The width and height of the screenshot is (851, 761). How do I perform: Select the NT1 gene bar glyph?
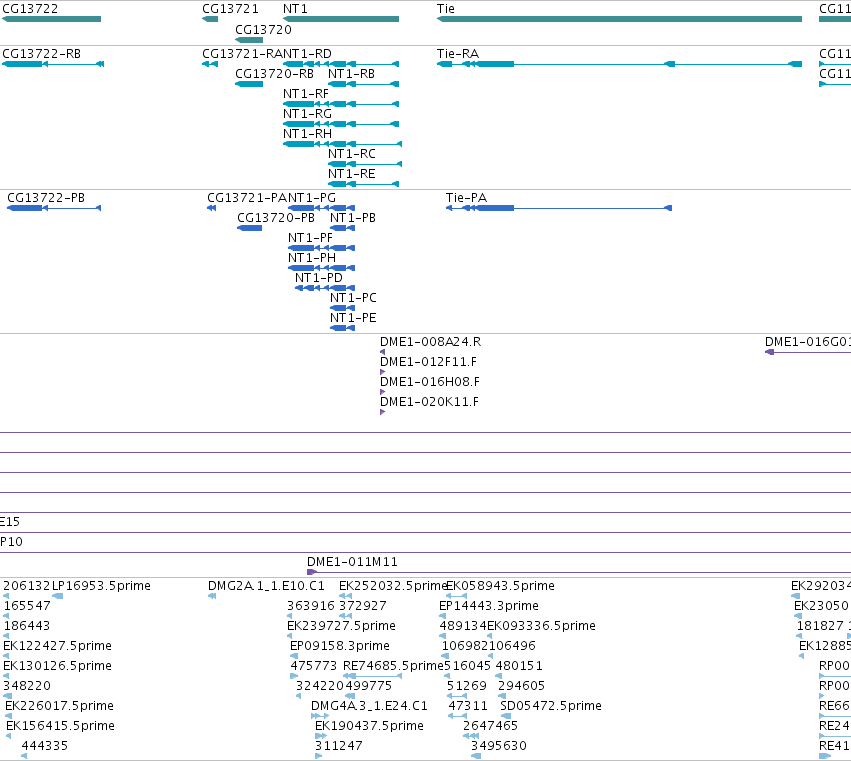341,19
